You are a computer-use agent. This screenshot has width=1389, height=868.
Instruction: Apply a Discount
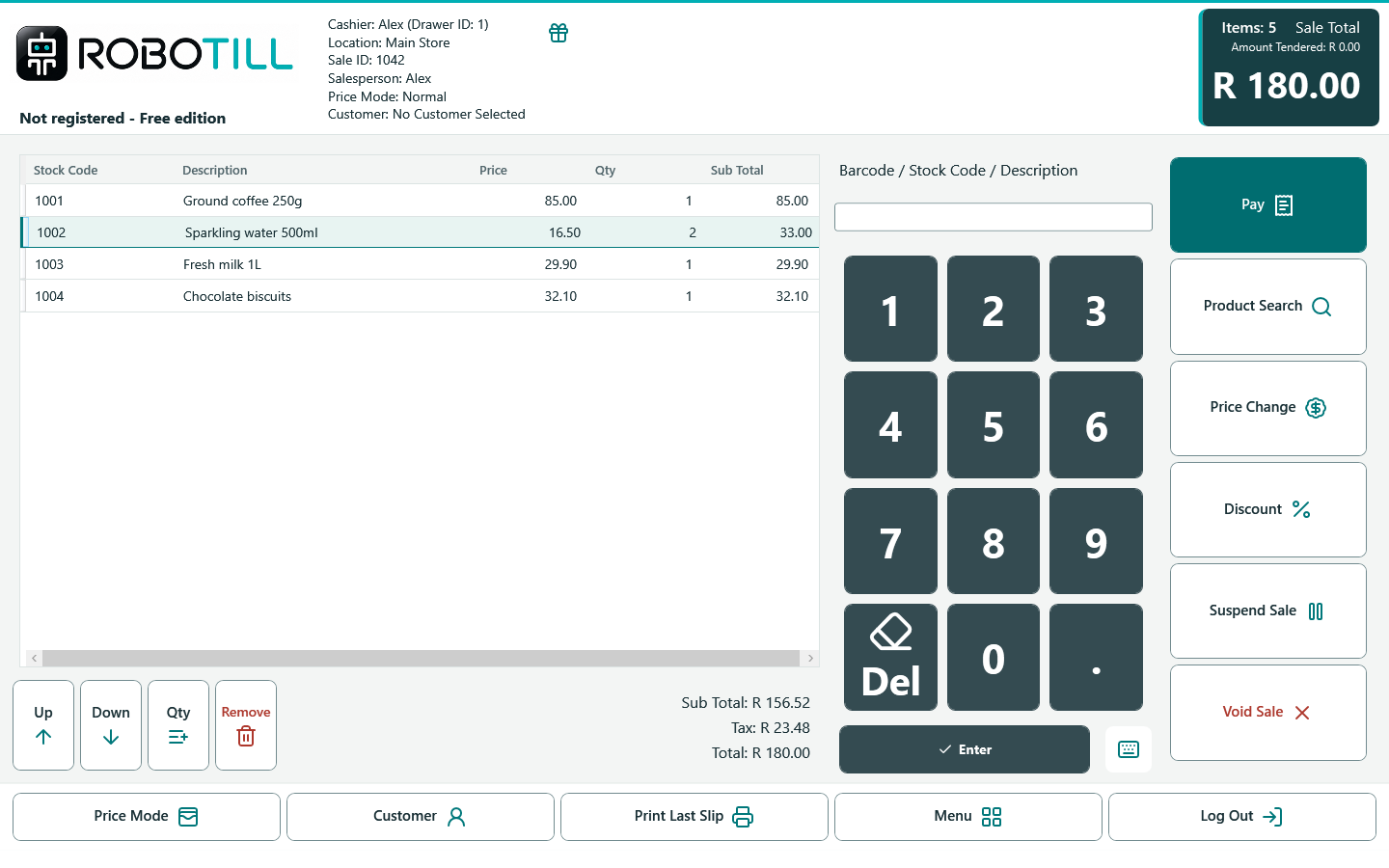pyautogui.click(x=1268, y=509)
